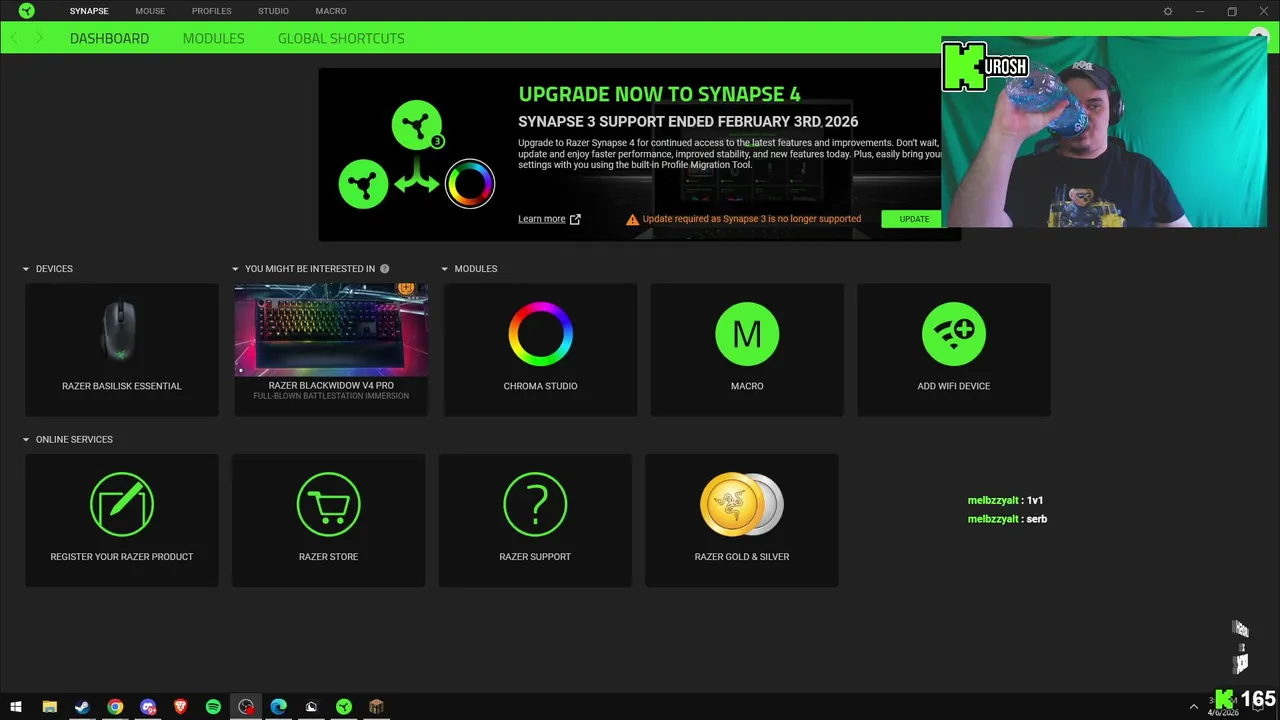Image resolution: width=1280 pixels, height=720 pixels.
Task: Select the Add WiFi Device tile
Action: 954,350
